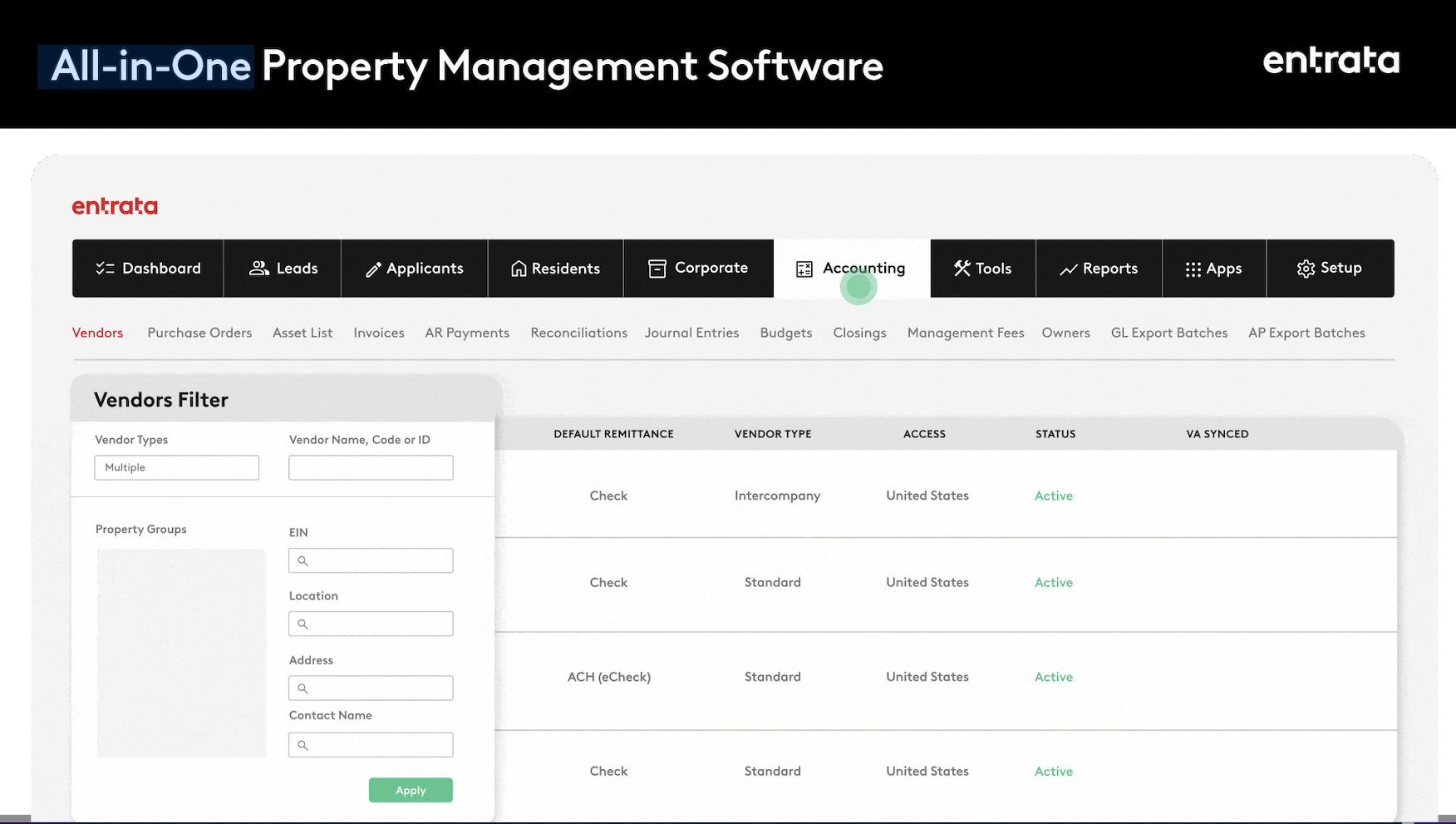This screenshot has height=824, width=1456.
Task: Open the Vendor Types Multiple selector
Action: (175, 467)
